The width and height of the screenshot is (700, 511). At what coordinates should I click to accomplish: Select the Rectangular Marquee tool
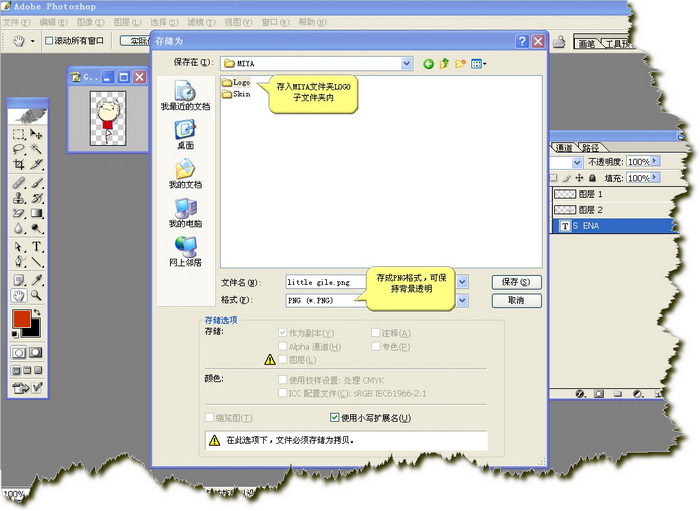point(18,134)
